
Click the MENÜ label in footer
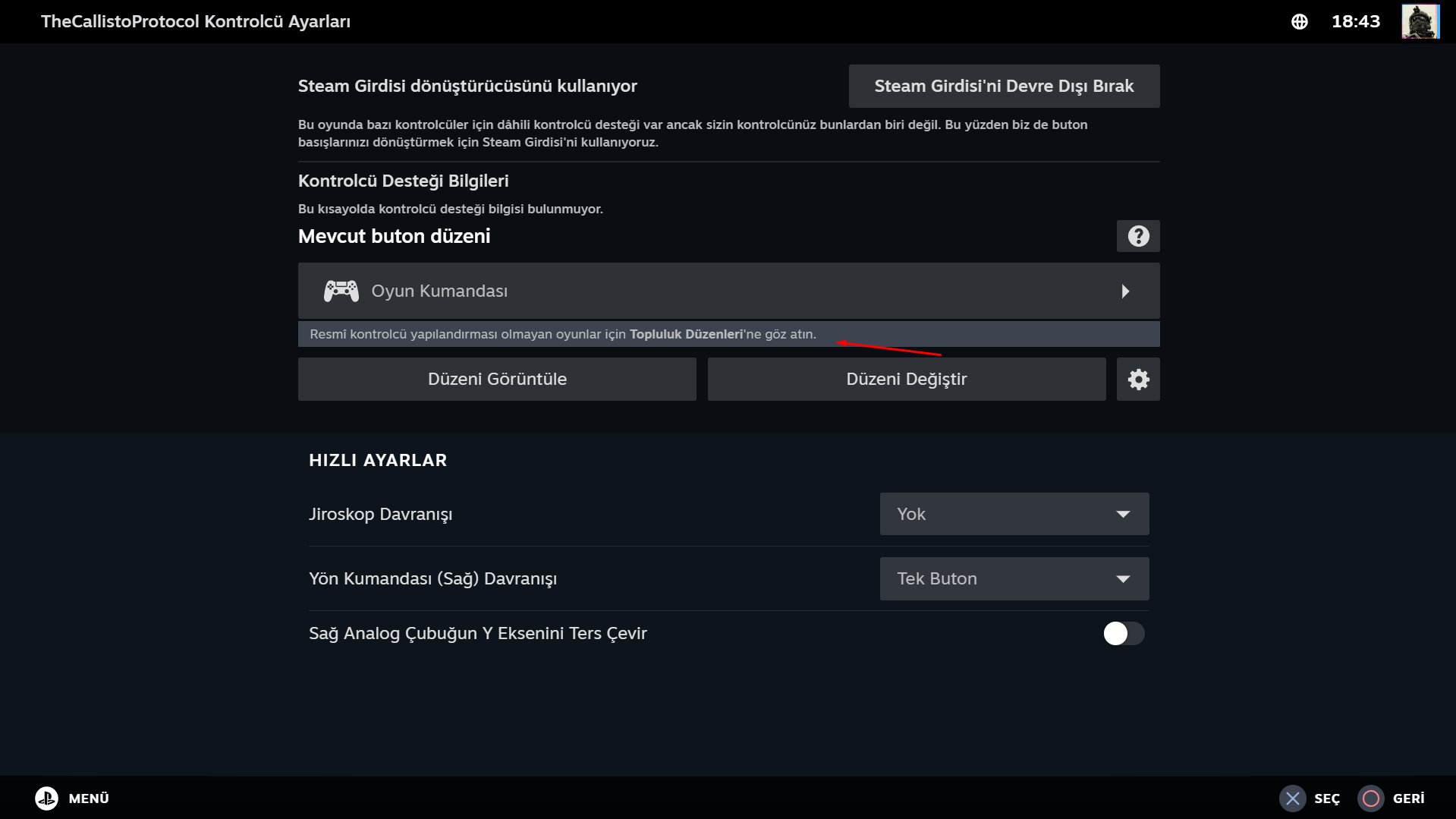point(89,799)
